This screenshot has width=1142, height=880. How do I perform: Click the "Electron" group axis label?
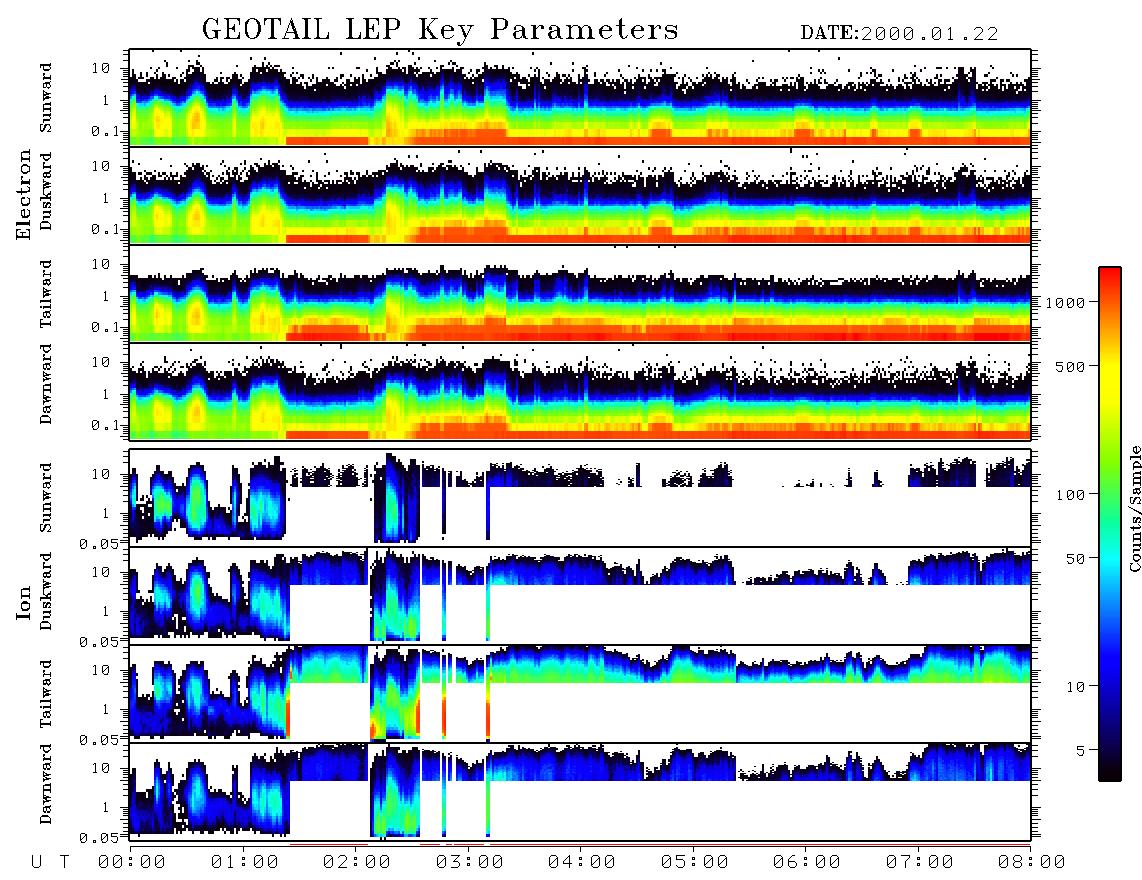coord(24,194)
